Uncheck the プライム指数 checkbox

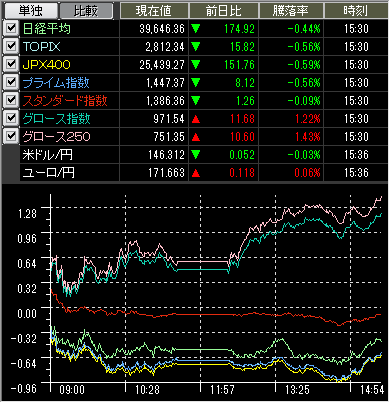(x=11, y=82)
